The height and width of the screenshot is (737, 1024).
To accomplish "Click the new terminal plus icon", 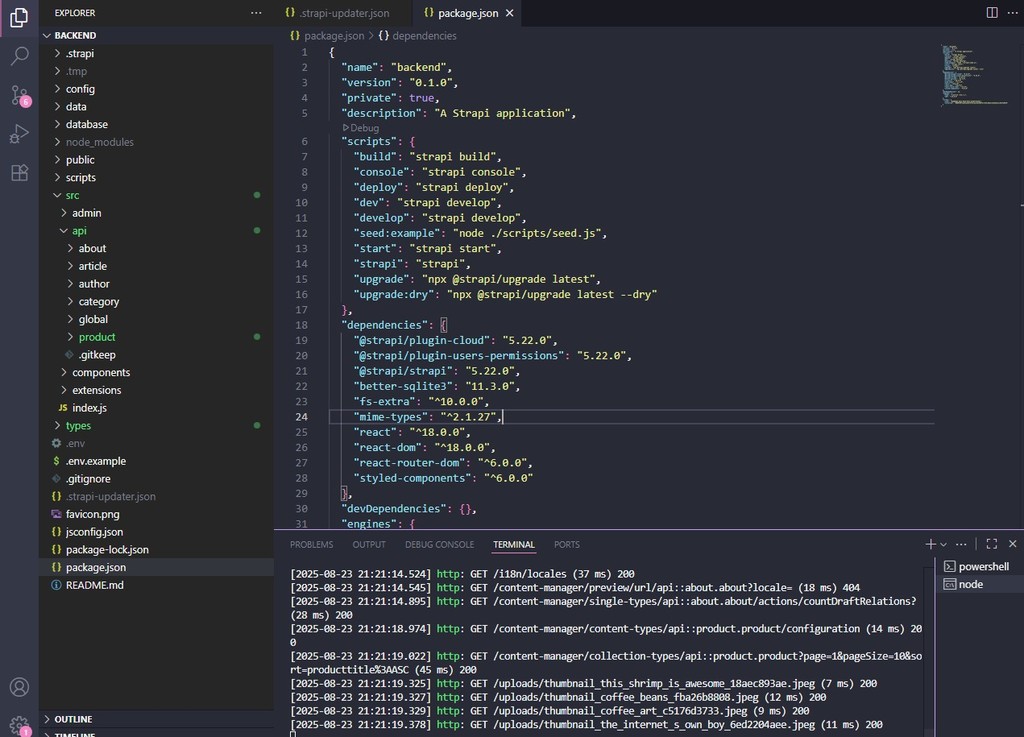I will coord(930,544).
